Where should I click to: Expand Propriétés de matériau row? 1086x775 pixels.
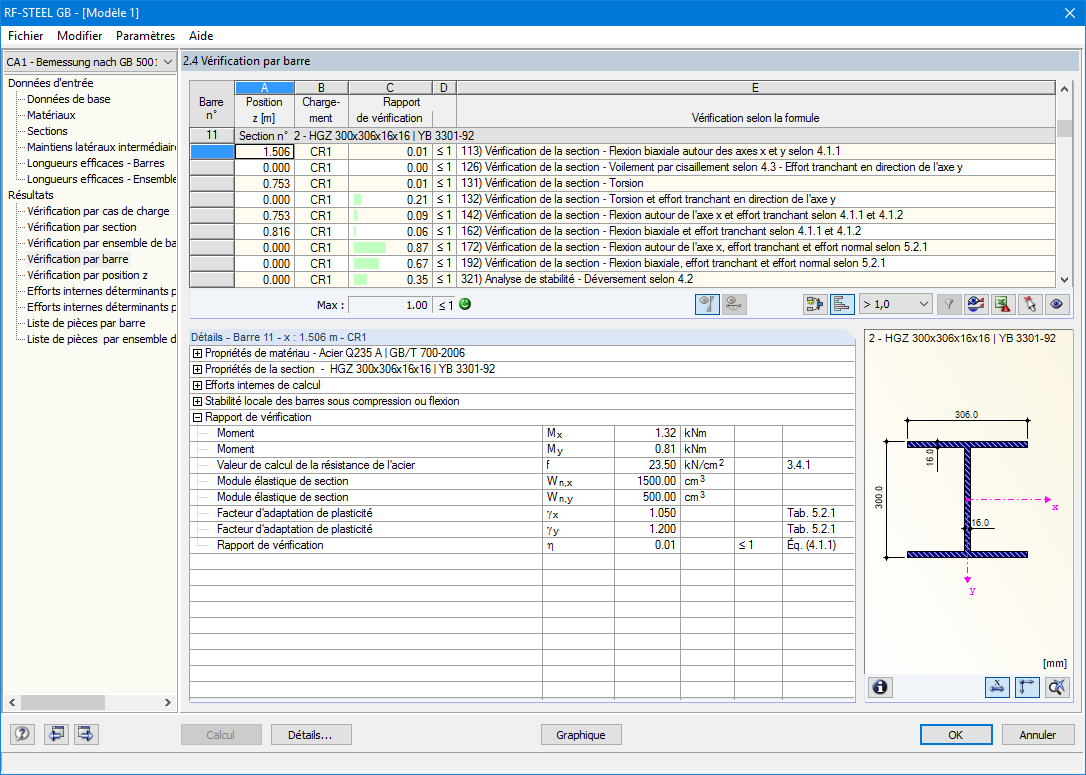(197, 353)
